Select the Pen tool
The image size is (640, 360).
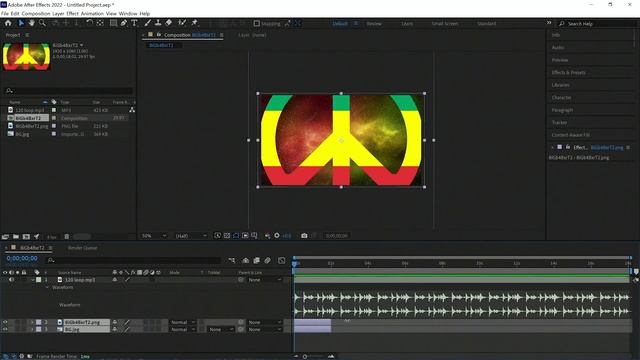coord(124,23)
